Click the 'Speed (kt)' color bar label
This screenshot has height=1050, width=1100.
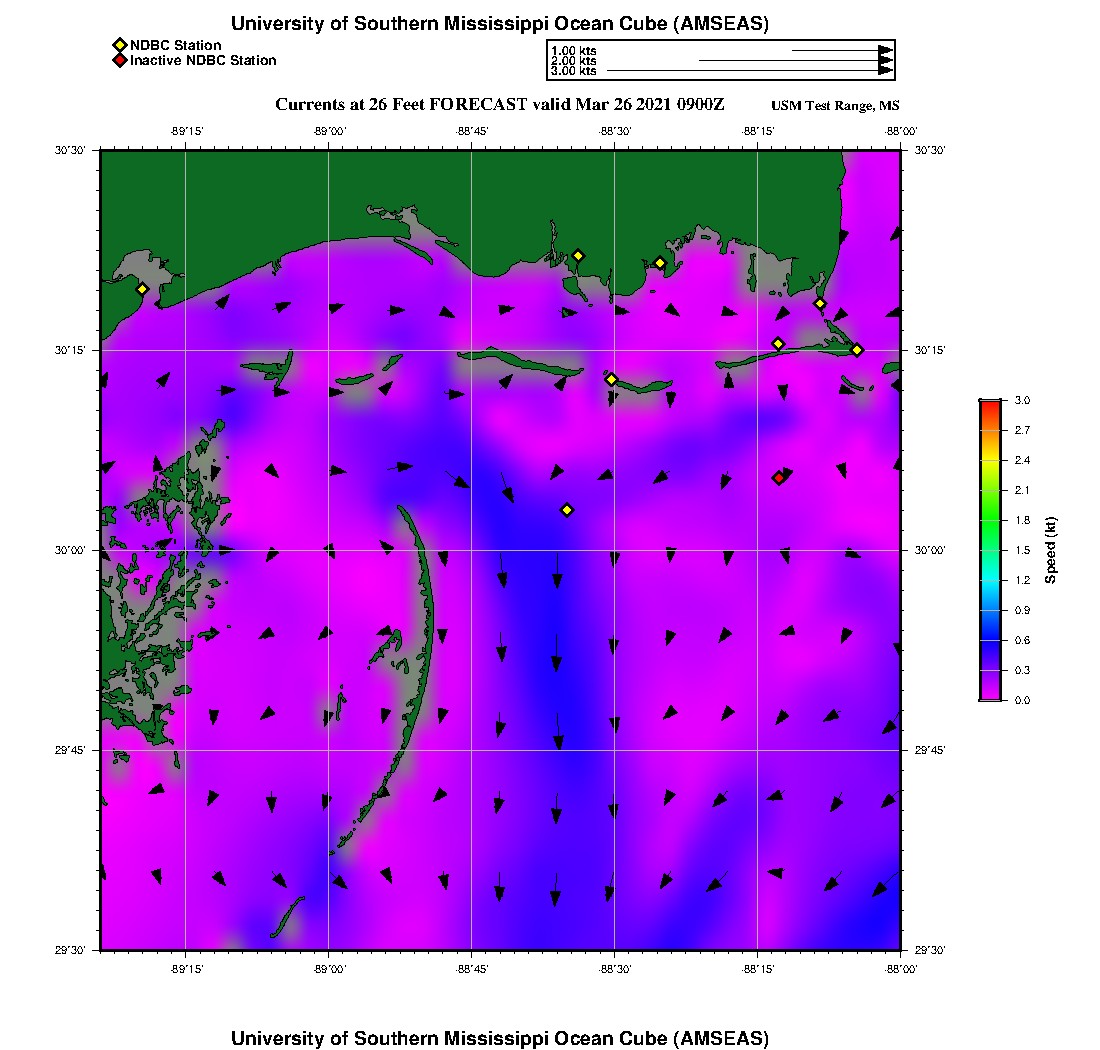tap(1050, 550)
